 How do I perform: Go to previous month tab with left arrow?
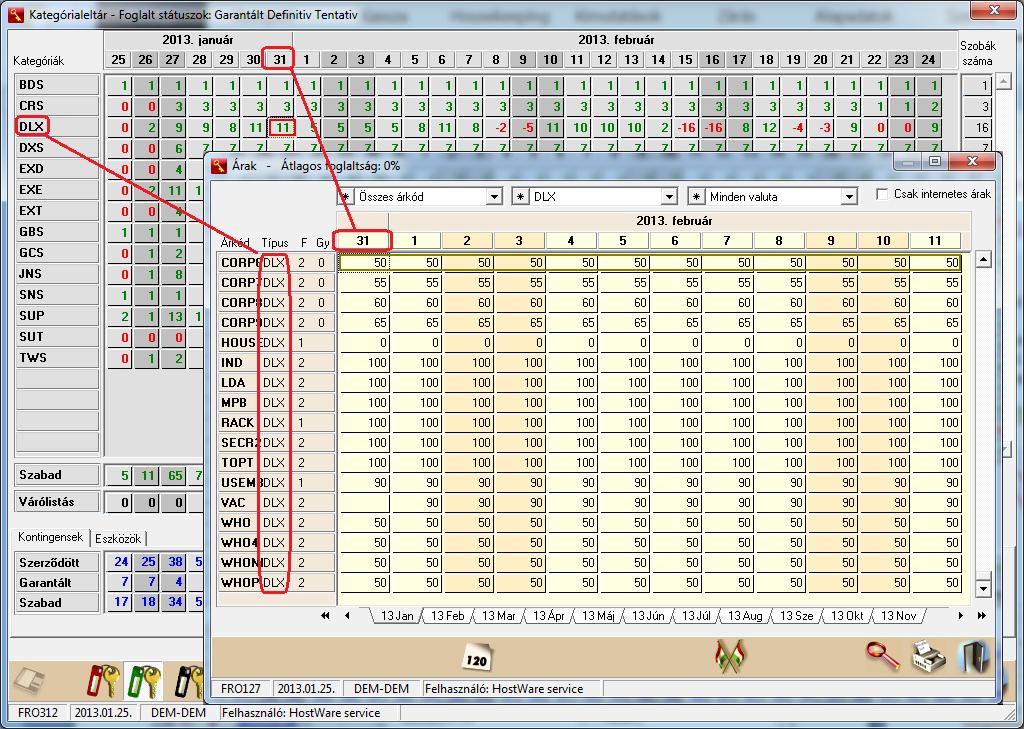point(347,615)
